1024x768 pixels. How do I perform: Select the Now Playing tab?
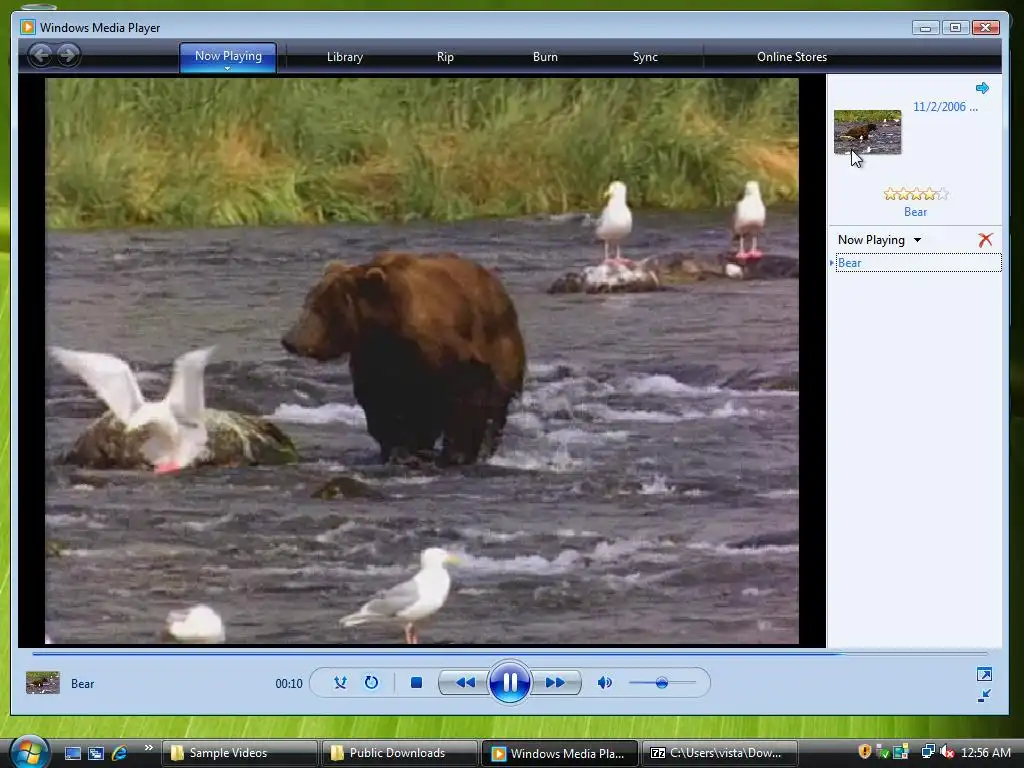(x=228, y=56)
